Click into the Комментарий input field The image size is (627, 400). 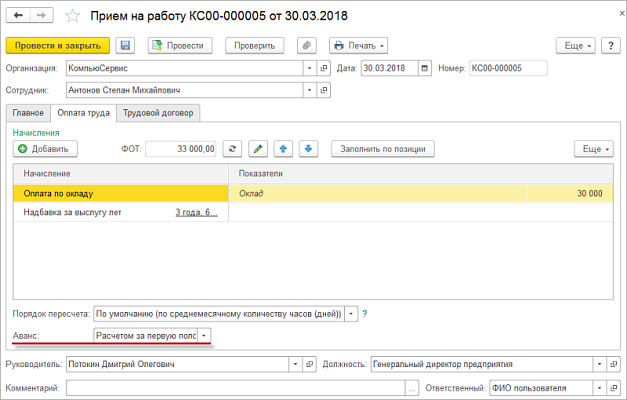tap(235, 387)
